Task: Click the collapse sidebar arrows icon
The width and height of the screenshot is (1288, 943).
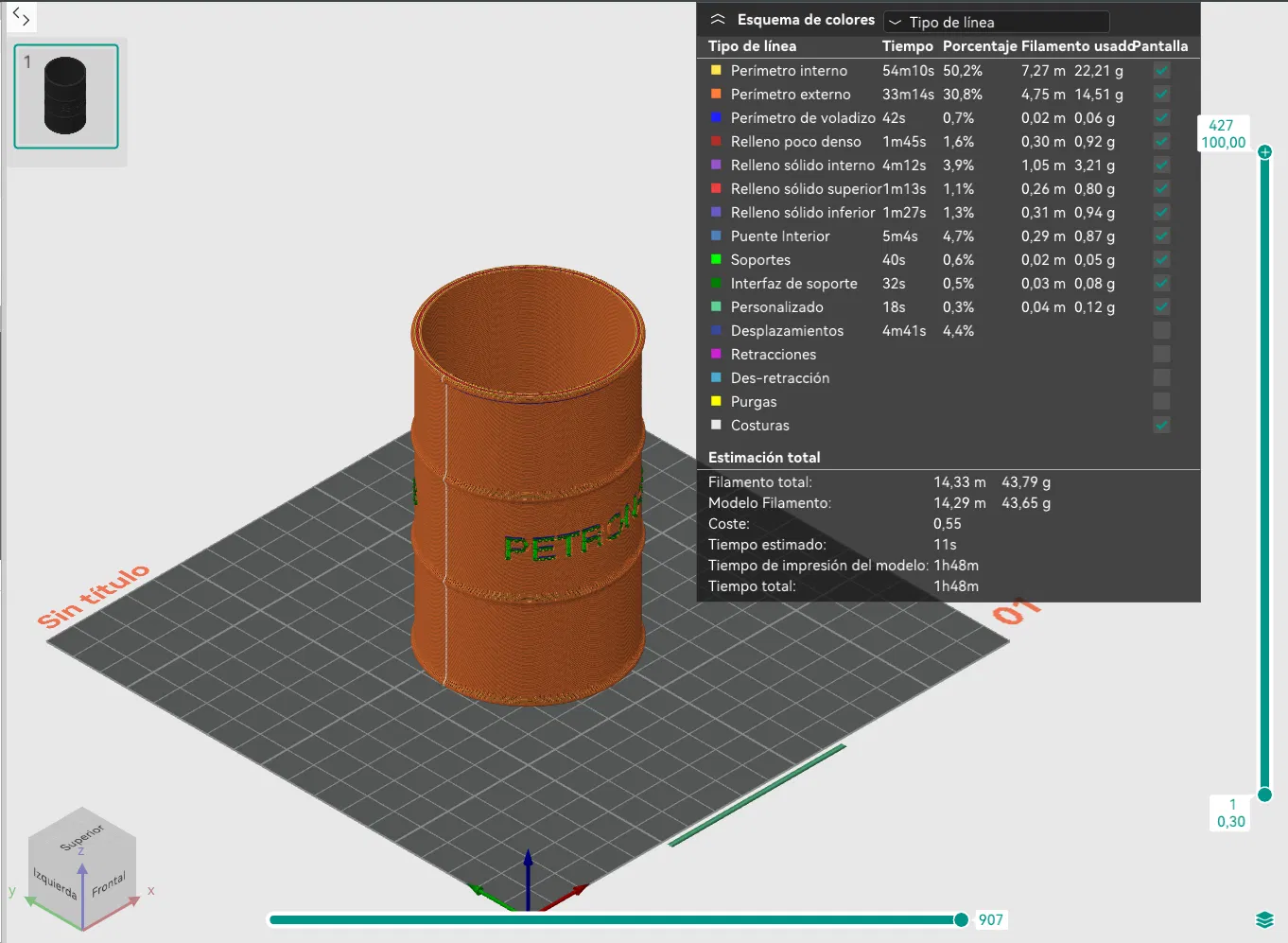Action: coord(21,15)
